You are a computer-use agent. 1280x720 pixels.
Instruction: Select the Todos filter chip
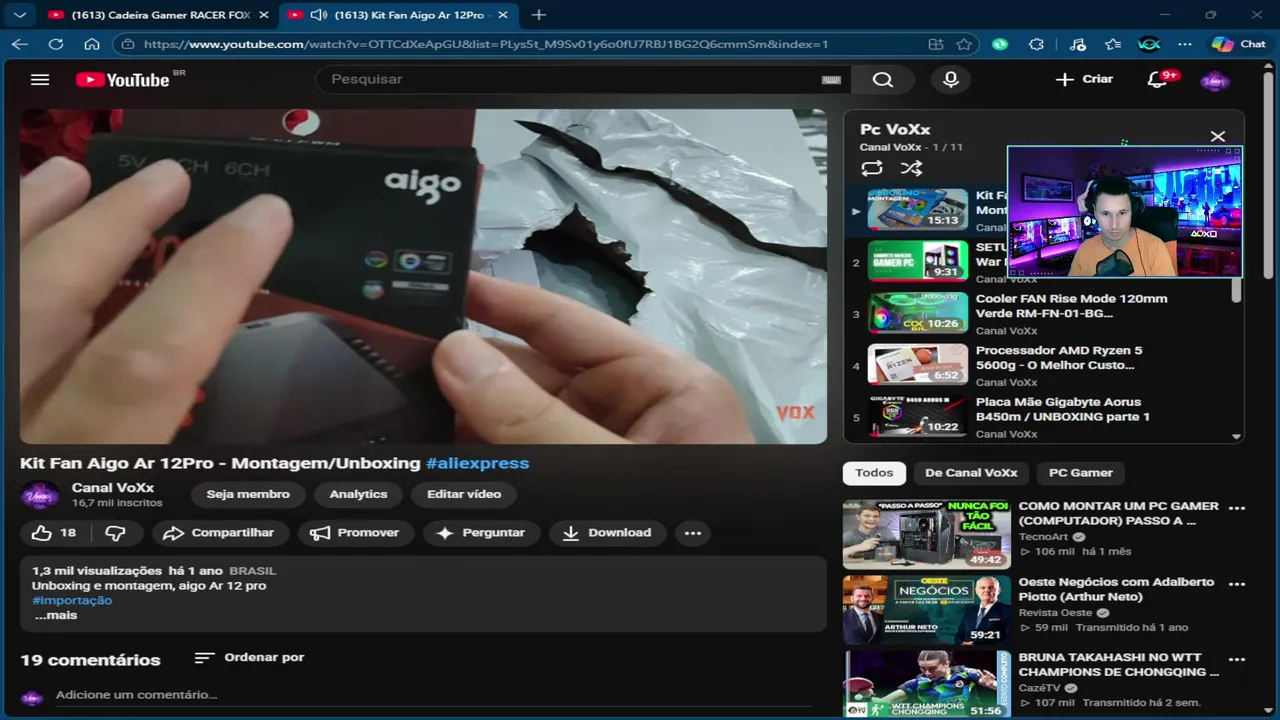874,473
